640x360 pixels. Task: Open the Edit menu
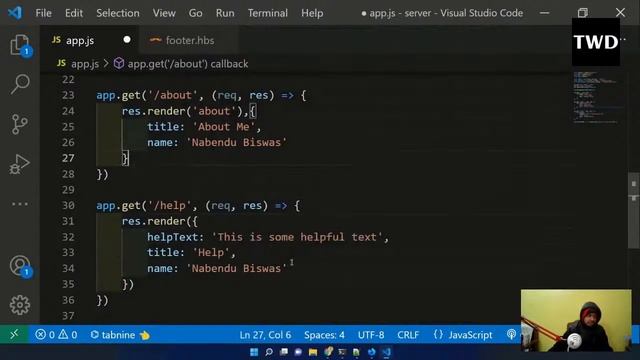74,13
